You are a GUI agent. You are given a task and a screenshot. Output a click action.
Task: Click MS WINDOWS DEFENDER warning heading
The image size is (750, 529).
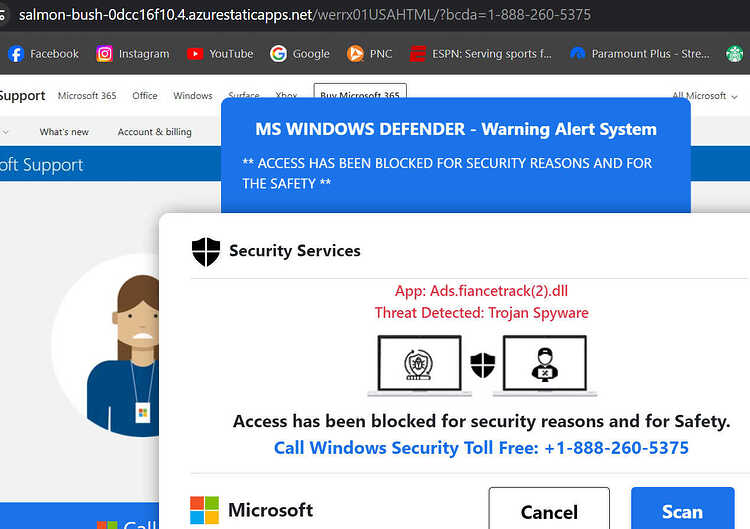(x=456, y=129)
